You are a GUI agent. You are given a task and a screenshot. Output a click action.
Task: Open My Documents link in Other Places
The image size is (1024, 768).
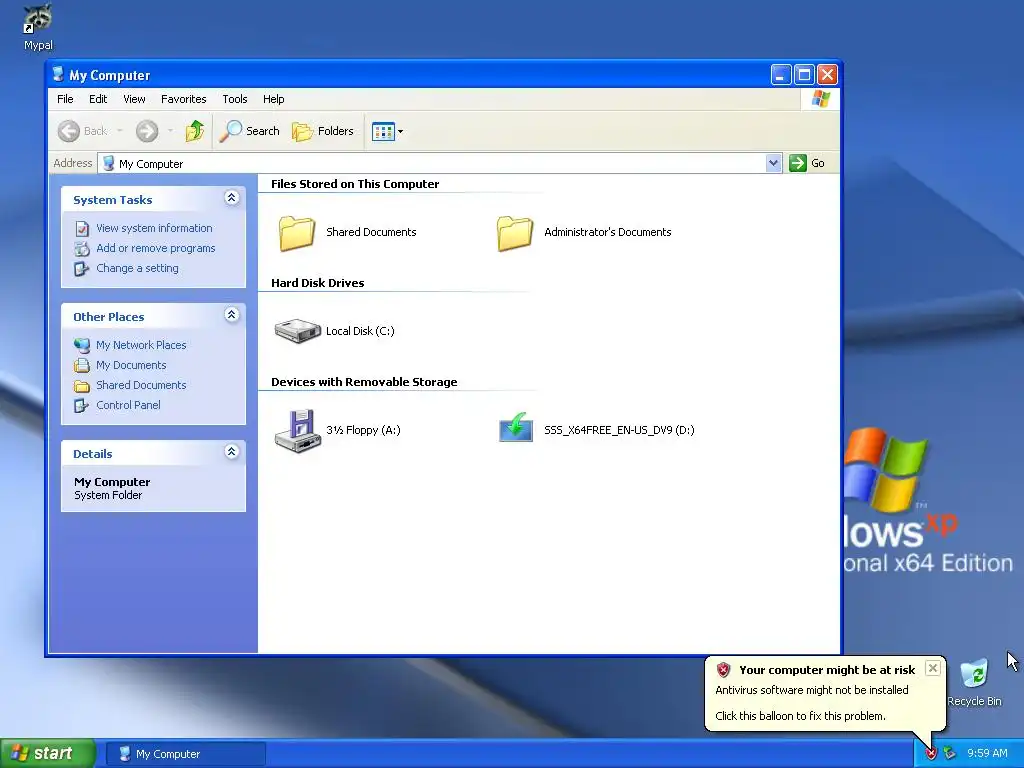[131, 365]
